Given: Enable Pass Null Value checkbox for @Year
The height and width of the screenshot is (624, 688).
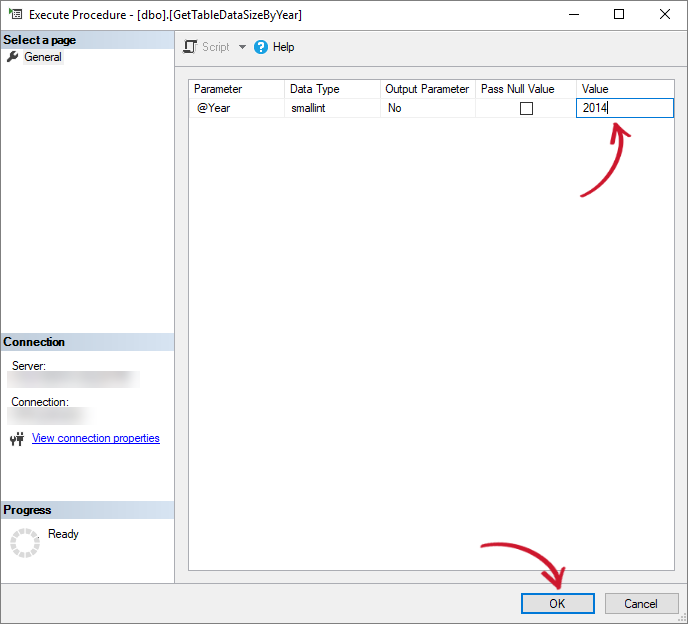Looking at the screenshot, I should pyautogui.click(x=526, y=108).
